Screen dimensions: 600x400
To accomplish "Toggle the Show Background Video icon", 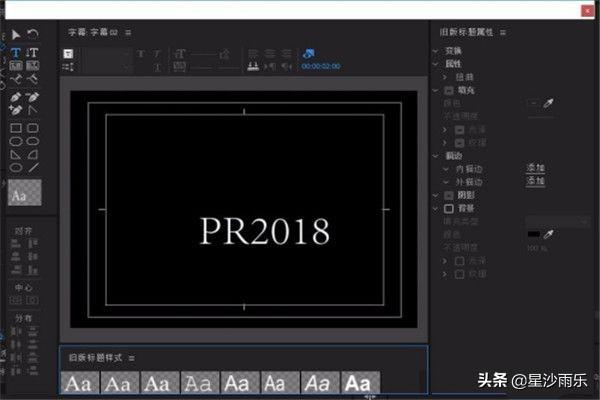I will [x=308, y=53].
